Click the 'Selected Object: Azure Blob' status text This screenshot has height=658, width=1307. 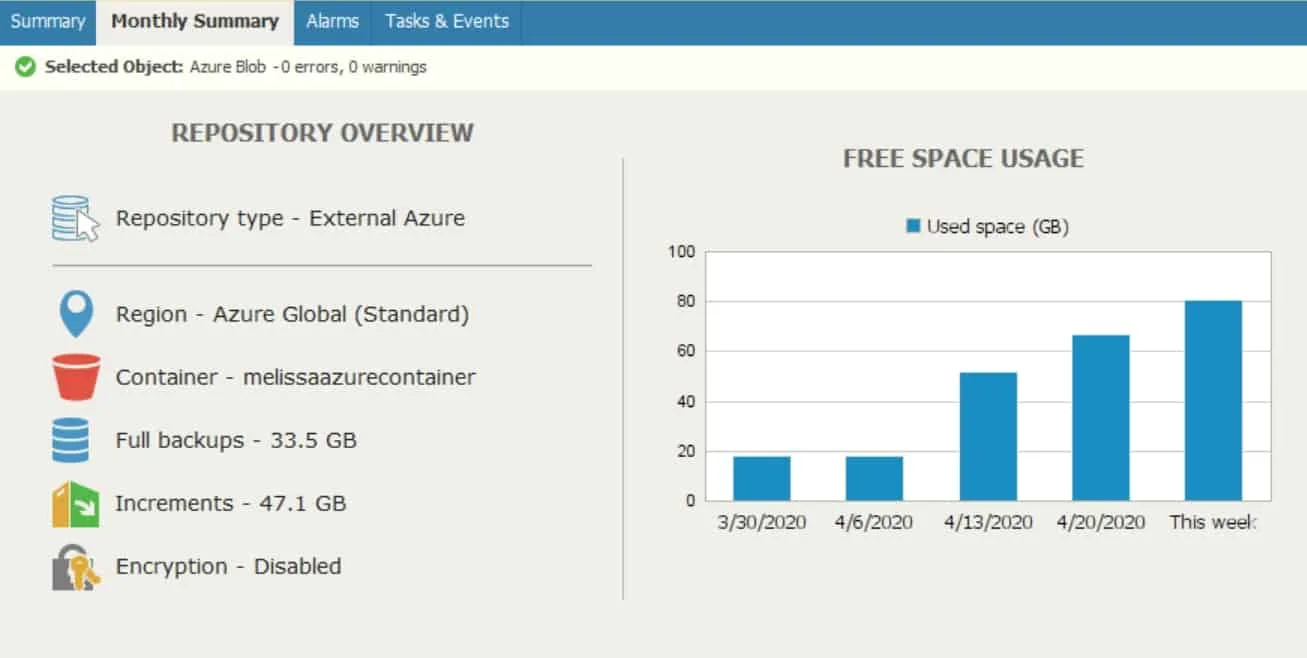155,67
